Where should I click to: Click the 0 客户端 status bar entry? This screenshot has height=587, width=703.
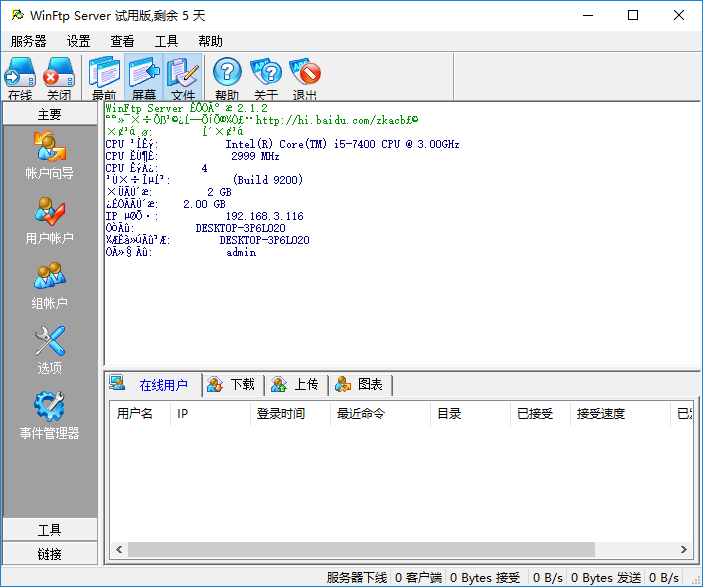coord(418,578)
